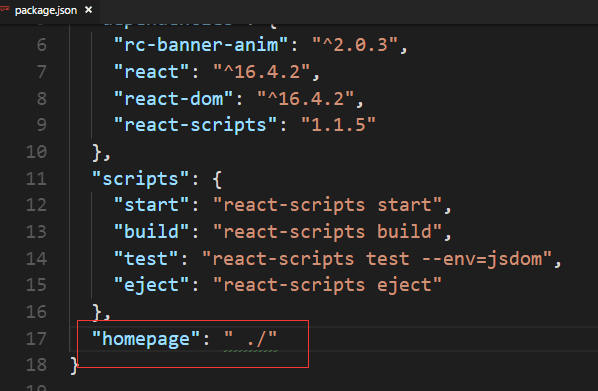Click the "react-scripts" key on line 9
The width and height of the screenshot is (598, 391).
196,125
